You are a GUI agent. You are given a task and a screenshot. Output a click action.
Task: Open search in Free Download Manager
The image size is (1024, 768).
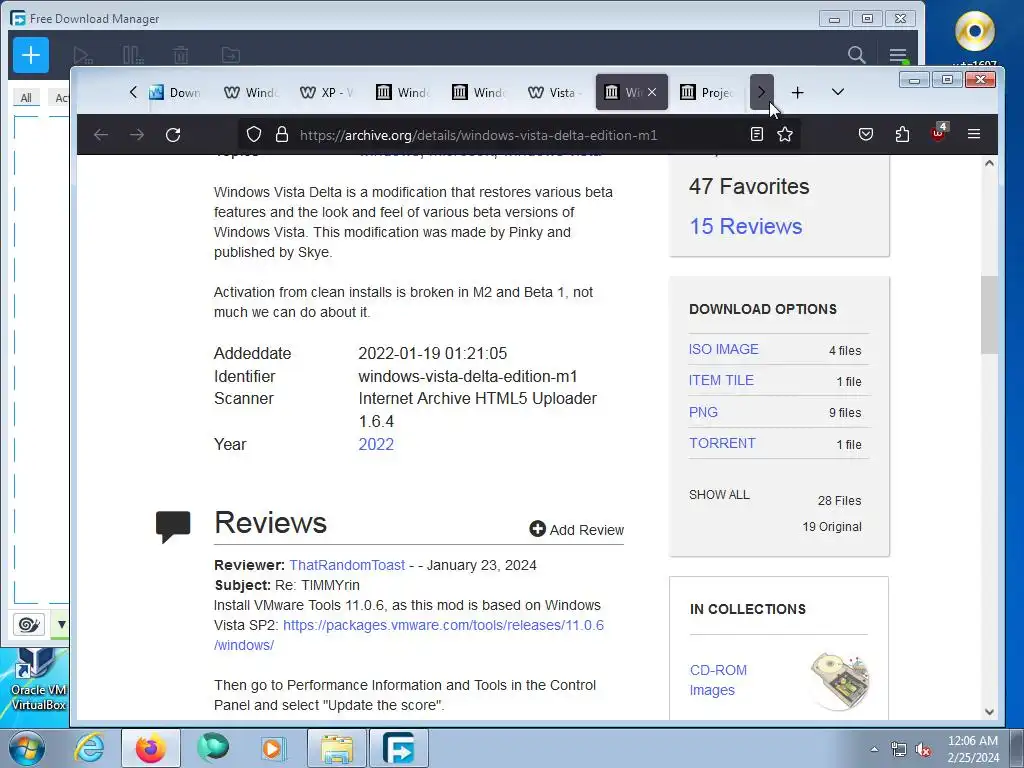coord(856,55)
